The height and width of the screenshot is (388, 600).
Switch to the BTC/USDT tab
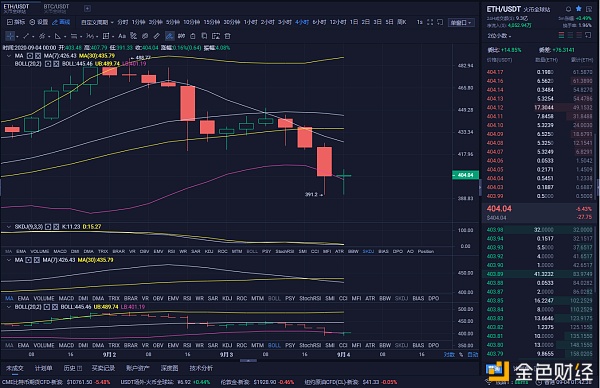[x=56, y=8]
